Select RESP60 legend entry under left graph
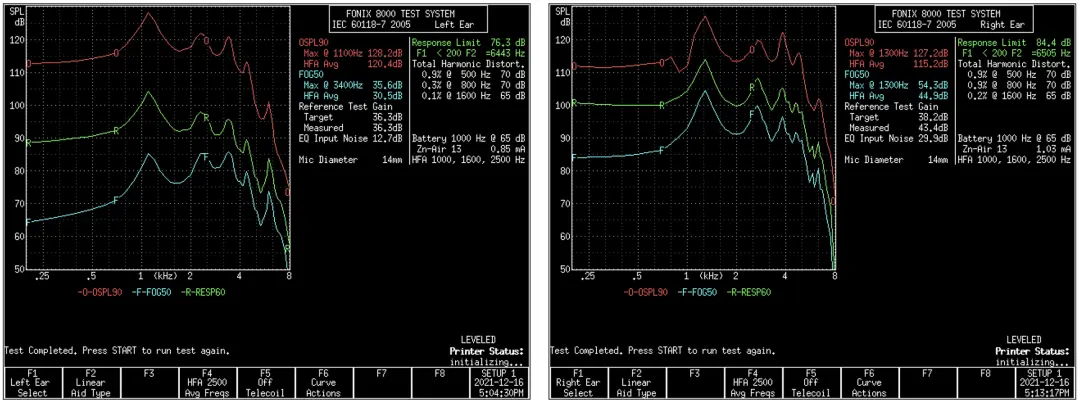The width and height of the screenshot is (1080, 403). coord(207,293)
